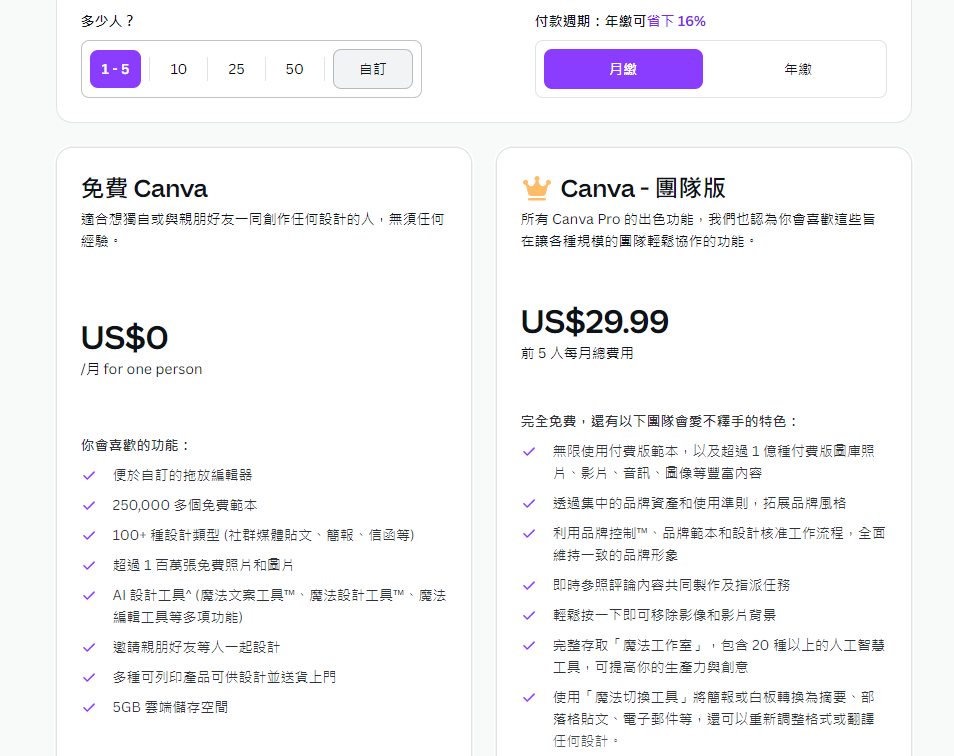This screenshot has height=756, width=954.
Task: Click checkmark beside 使用「魔法切換工具」
Action: (529, 698)
